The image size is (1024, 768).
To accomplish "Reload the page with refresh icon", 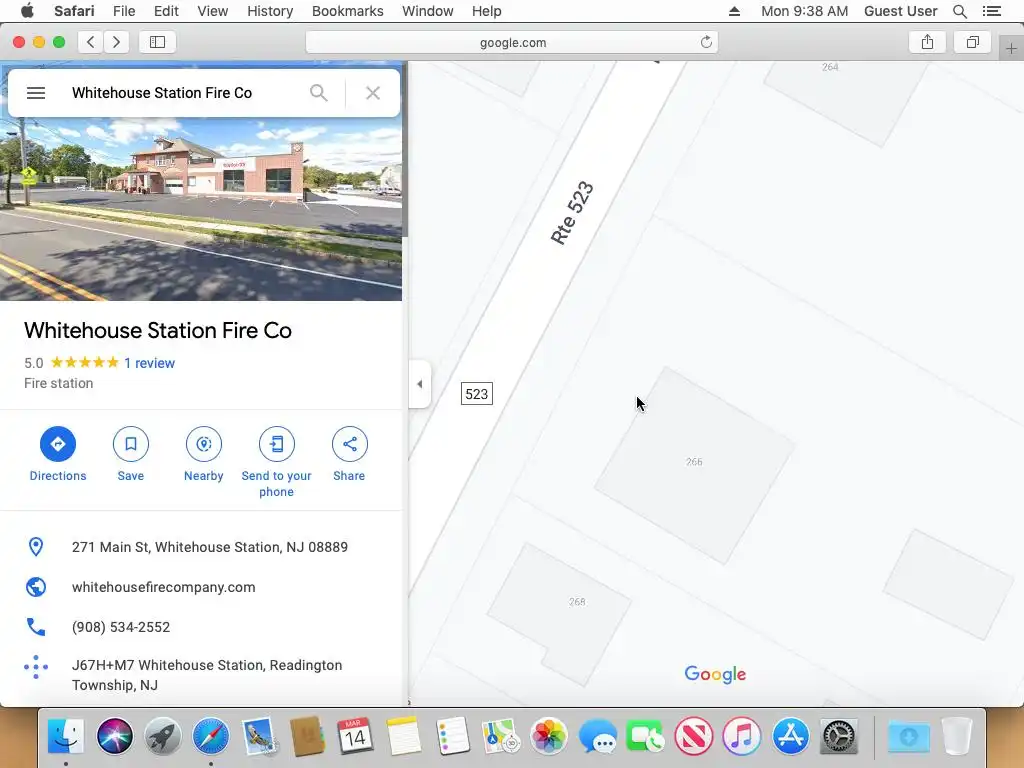I will (706, 42).
